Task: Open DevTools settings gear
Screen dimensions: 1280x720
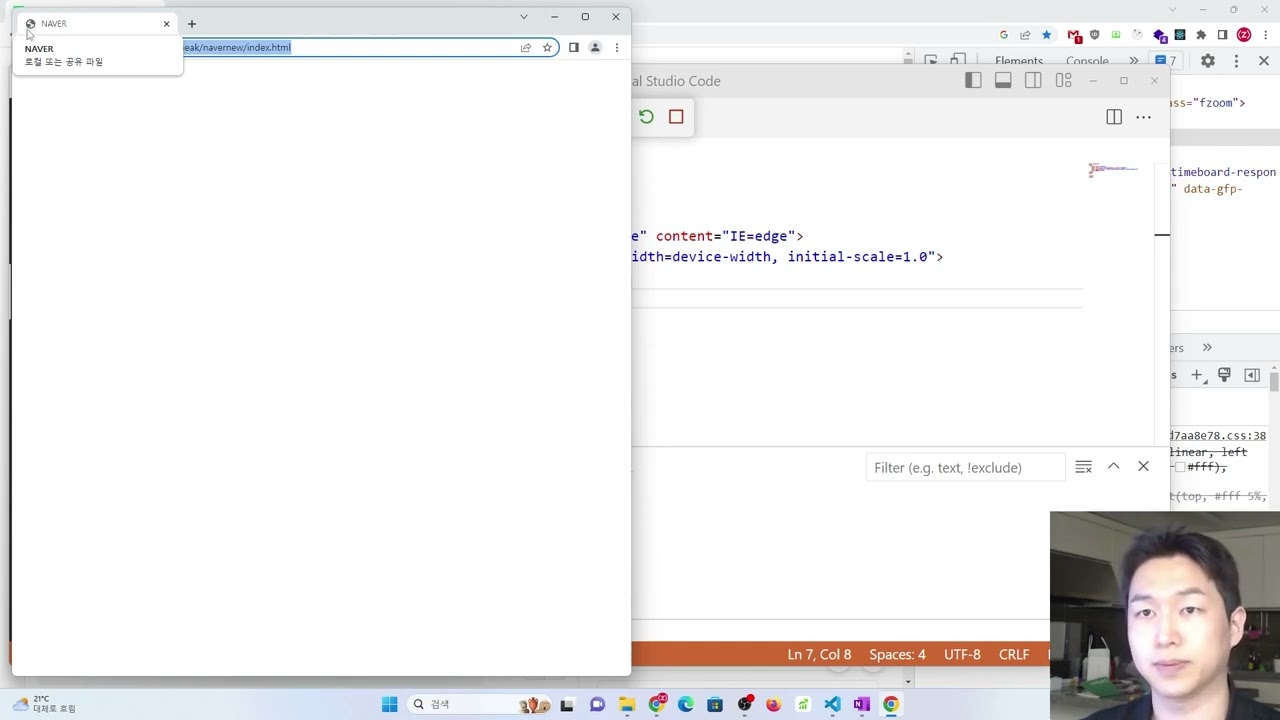Action: pos(1208,61)
